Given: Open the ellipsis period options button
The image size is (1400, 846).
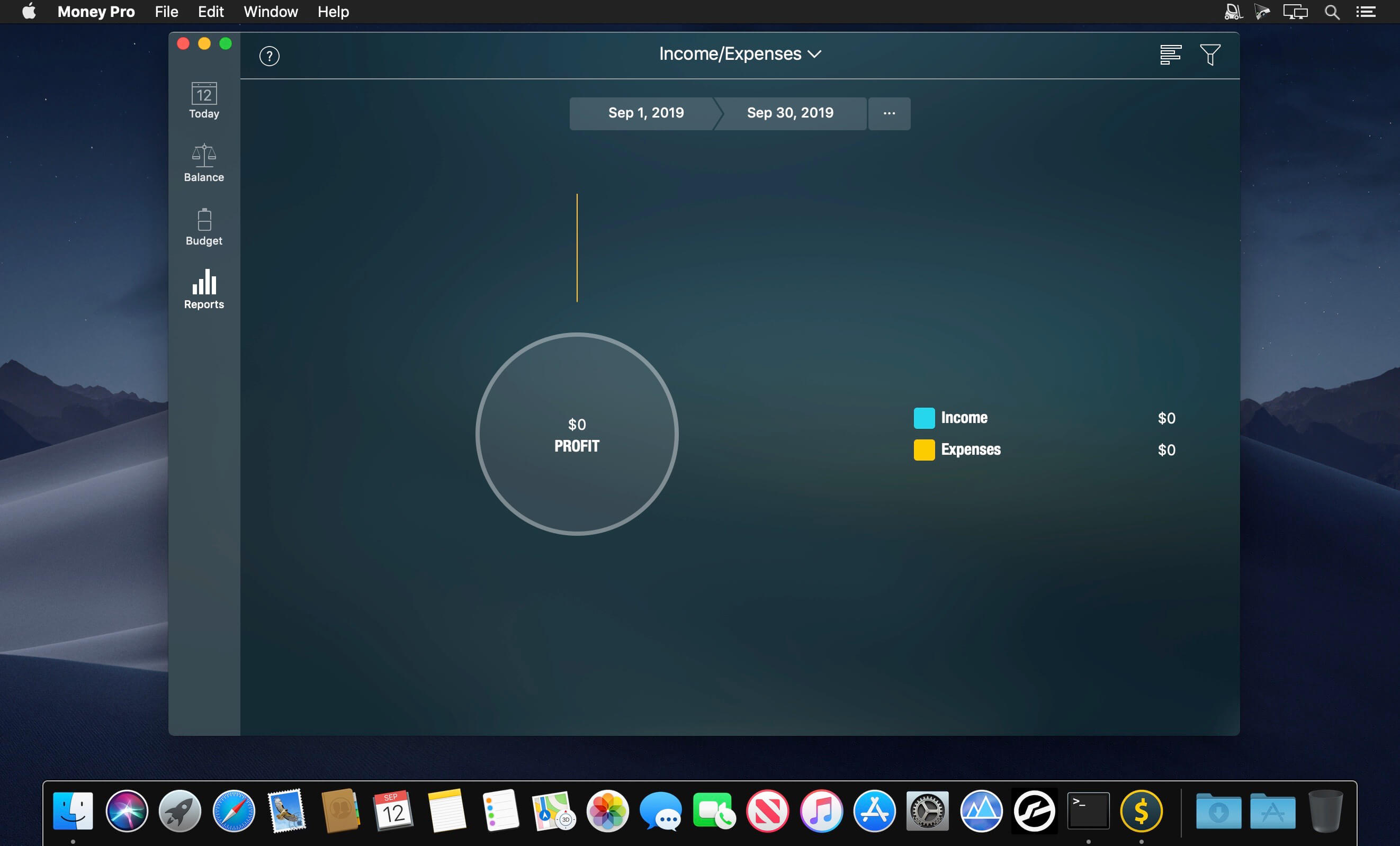Looking at the screenshot, I should pos(889,114).
